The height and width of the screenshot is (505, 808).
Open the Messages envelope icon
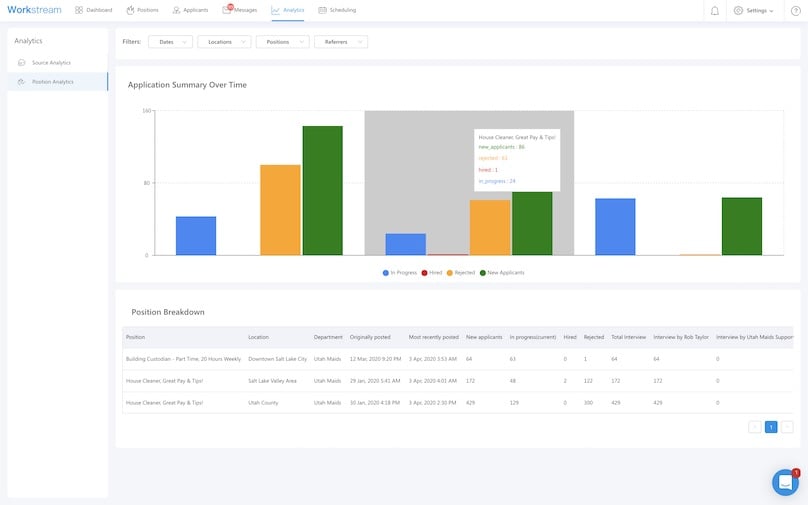[227, 10]
